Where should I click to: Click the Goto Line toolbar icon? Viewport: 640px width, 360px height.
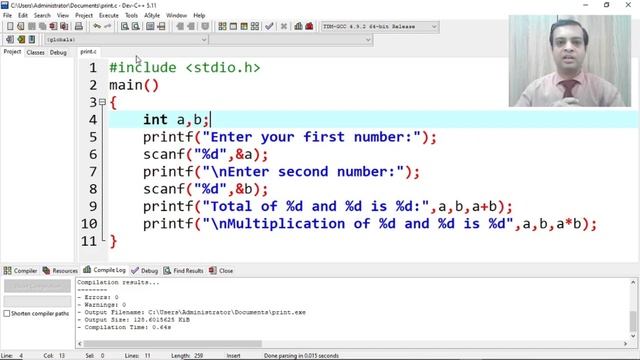tap(161, 27)
